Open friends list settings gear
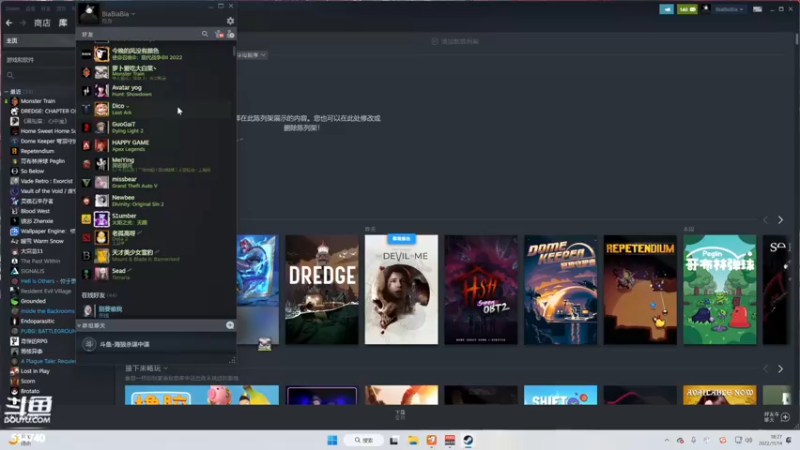The width and height of the screenshot is (800, 450). (230, 21)
